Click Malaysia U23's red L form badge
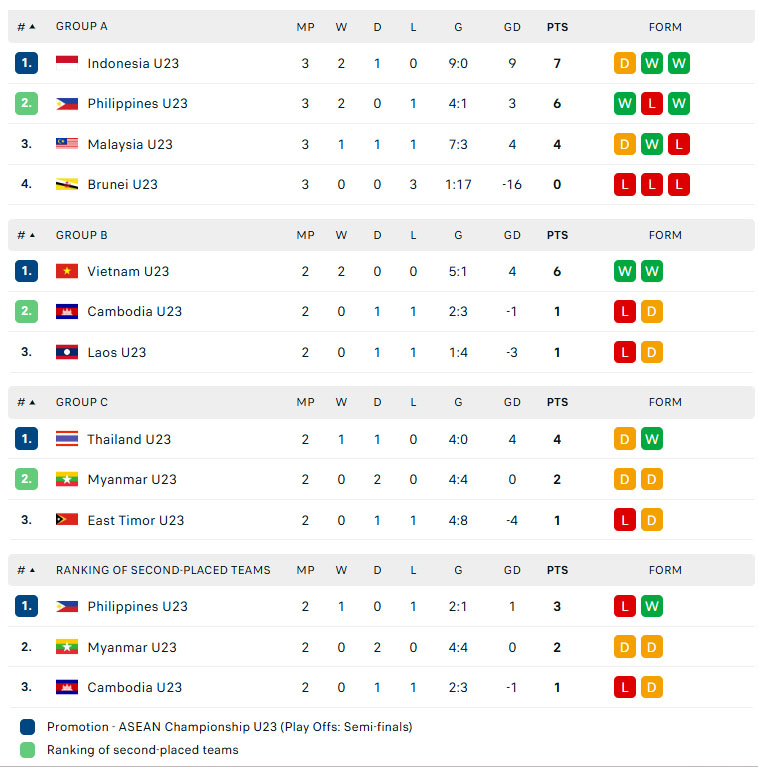 [678, 144]
